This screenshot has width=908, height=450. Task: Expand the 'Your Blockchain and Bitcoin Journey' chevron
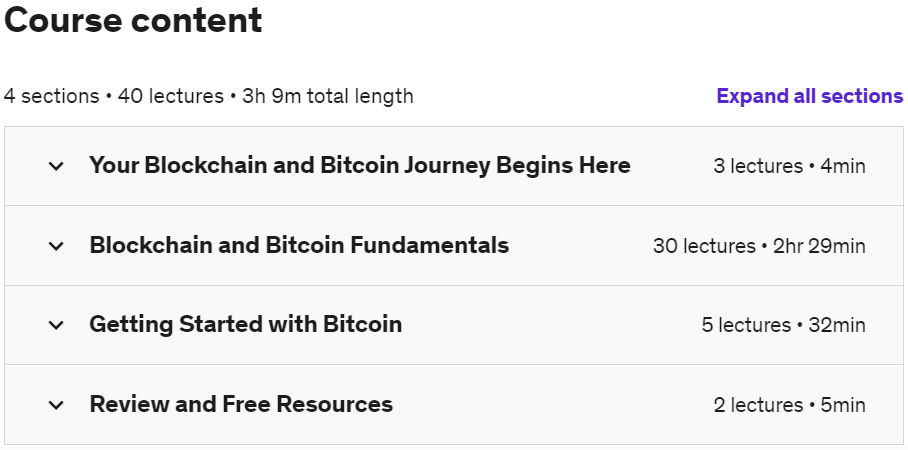tap(56, 166)
